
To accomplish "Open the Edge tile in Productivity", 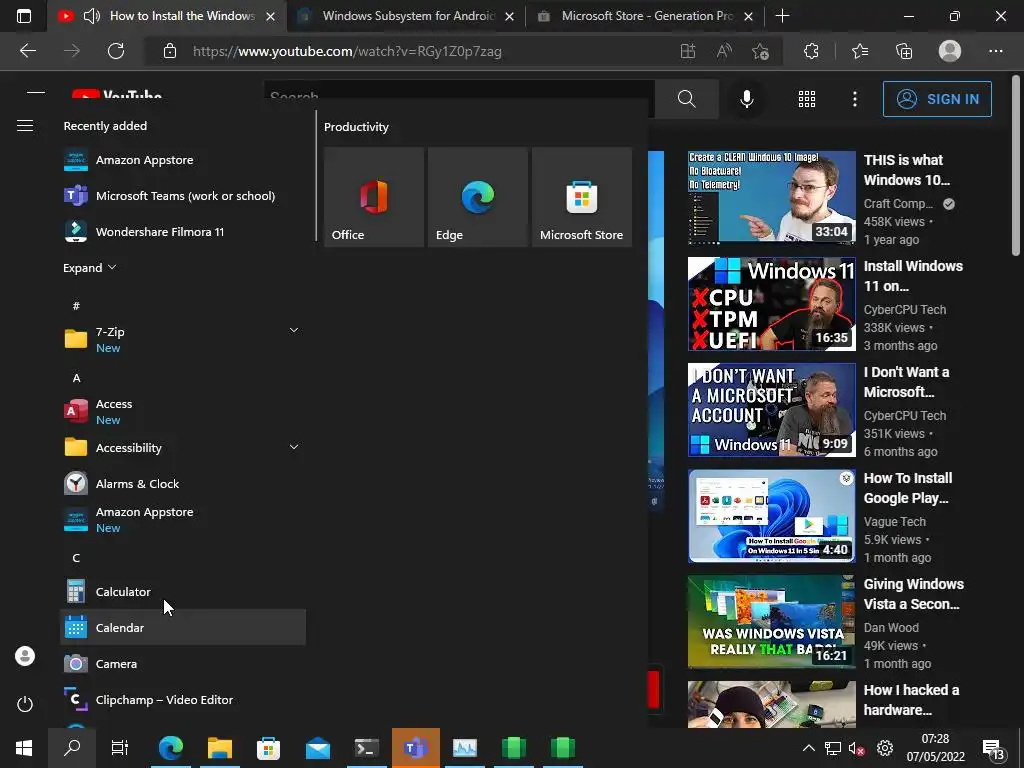I will tap(477, 197).
